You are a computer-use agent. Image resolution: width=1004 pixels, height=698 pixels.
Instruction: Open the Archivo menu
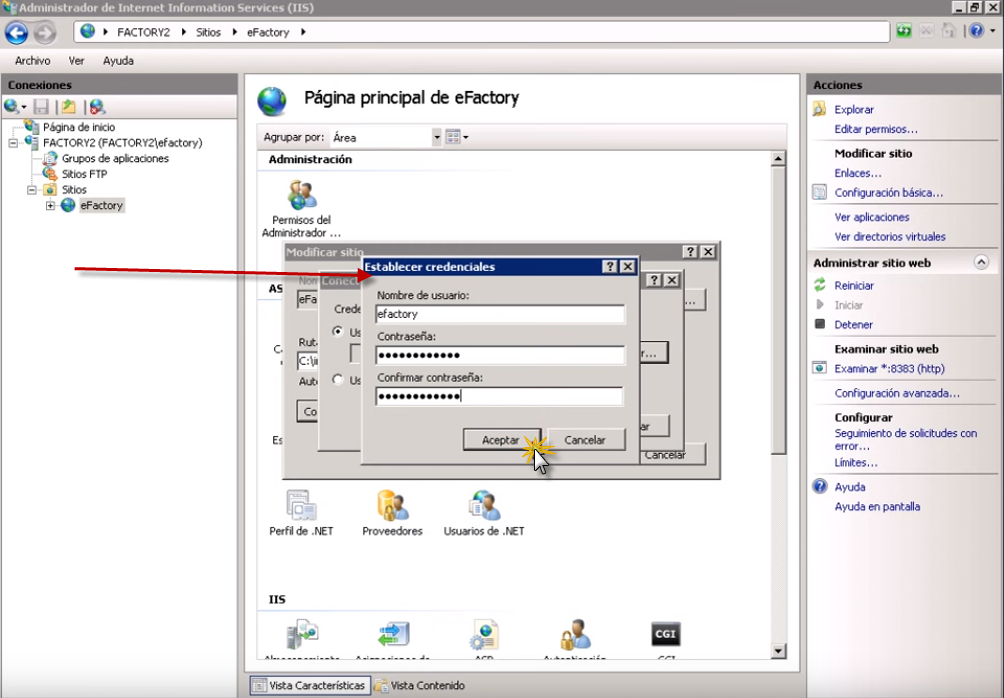tap(33, 61)
